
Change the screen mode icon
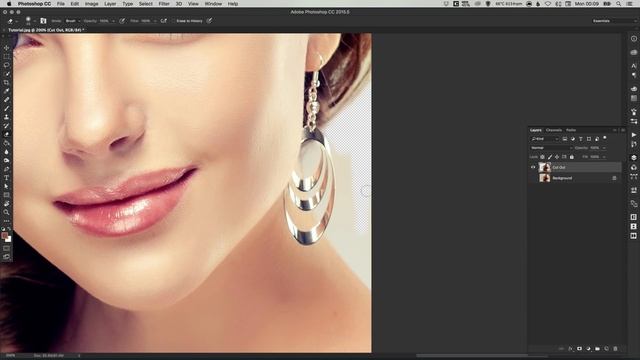[7, 257]
